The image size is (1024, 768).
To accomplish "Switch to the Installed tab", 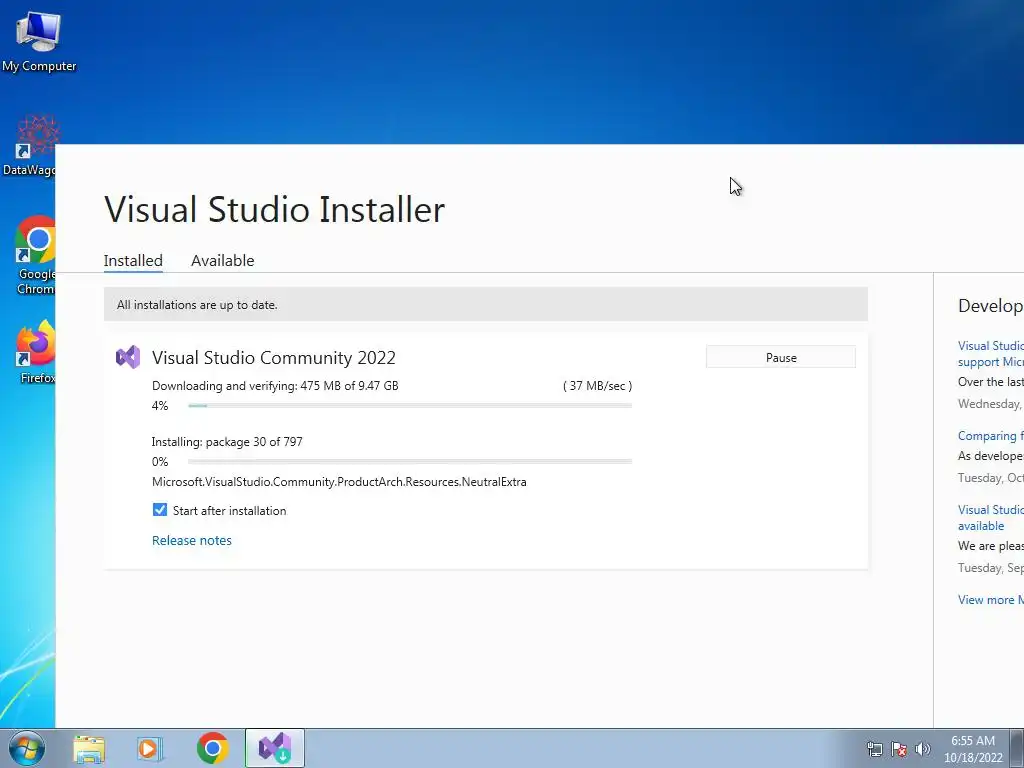I will [x=133, y=261].
